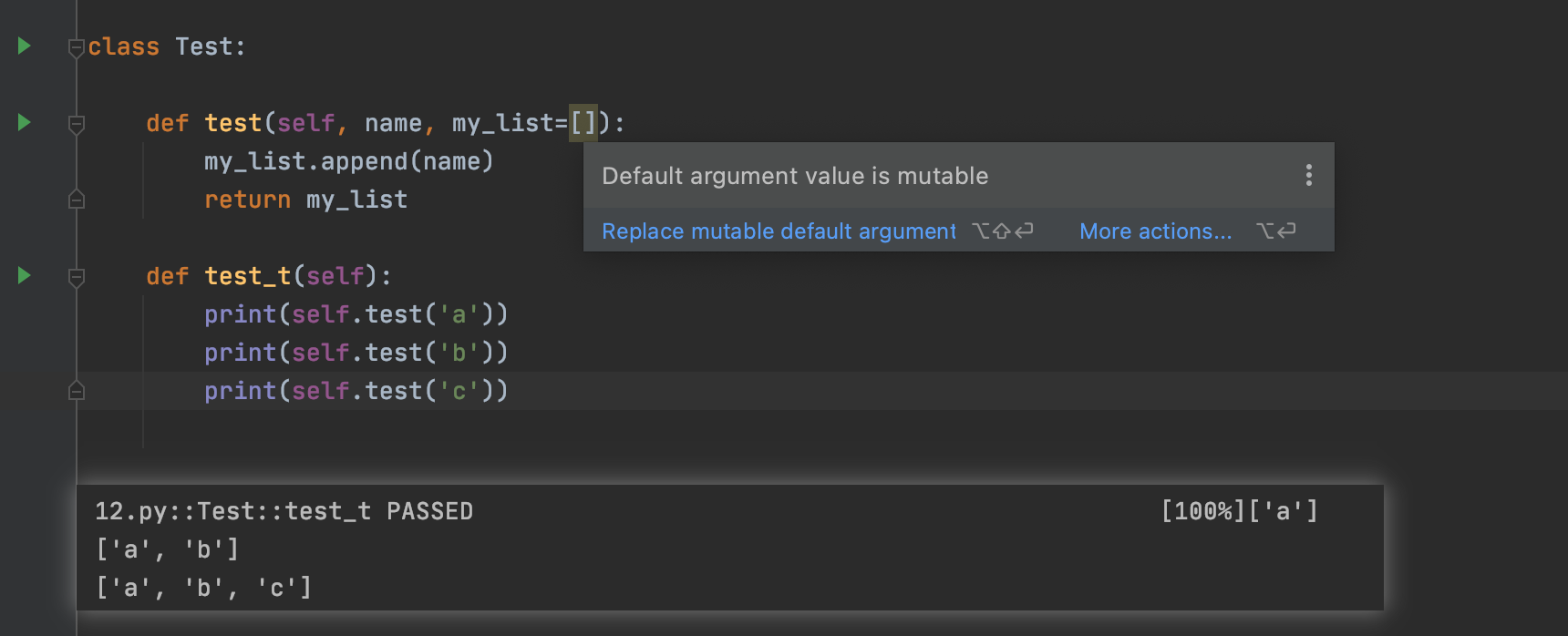This screenshot has height=636, width=1568.
Task: Place the caret inside the highlighted [] brackets
Action: tap(584, 122)
